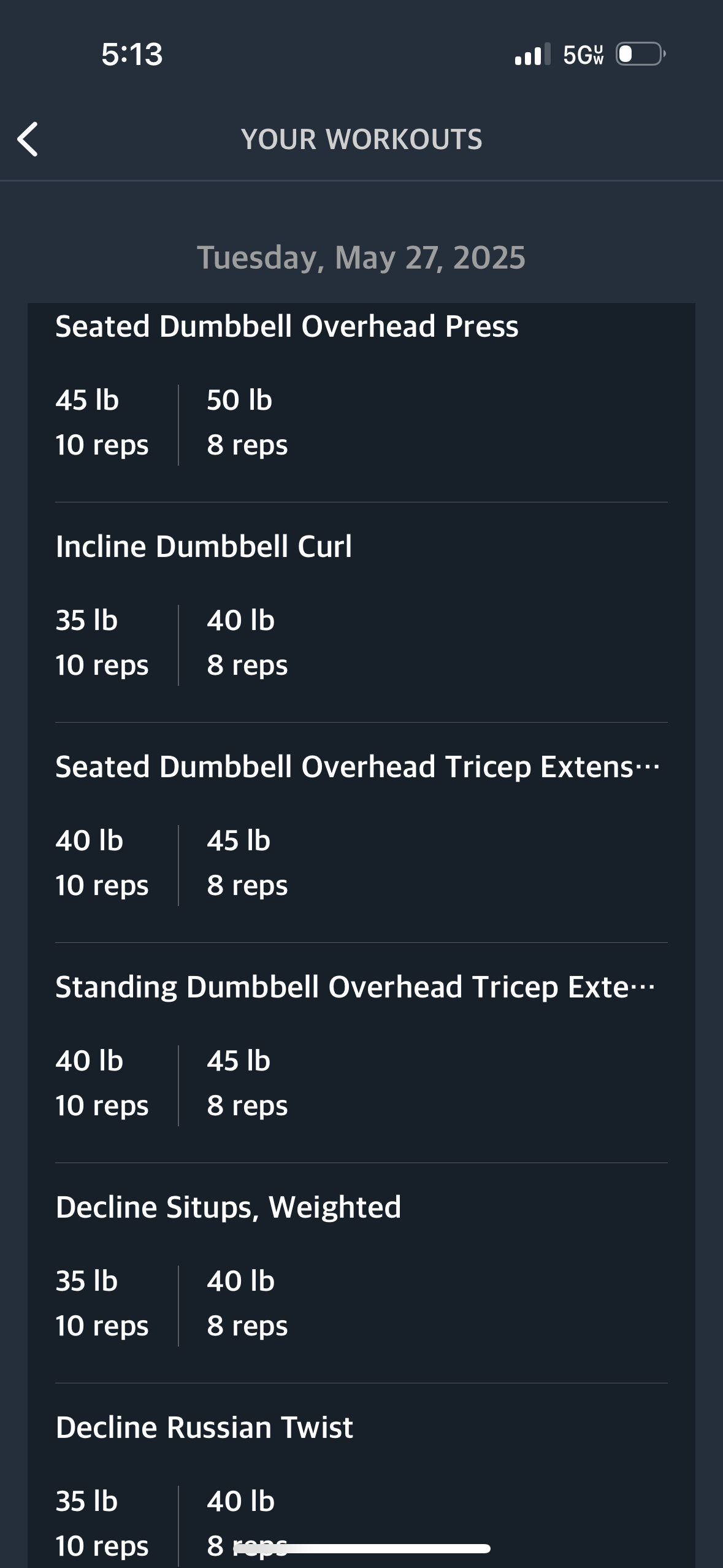Expand truncated Standing Dumbbell Overhead Tricep Extension title
723x1568 pixels.
point(356,987)
